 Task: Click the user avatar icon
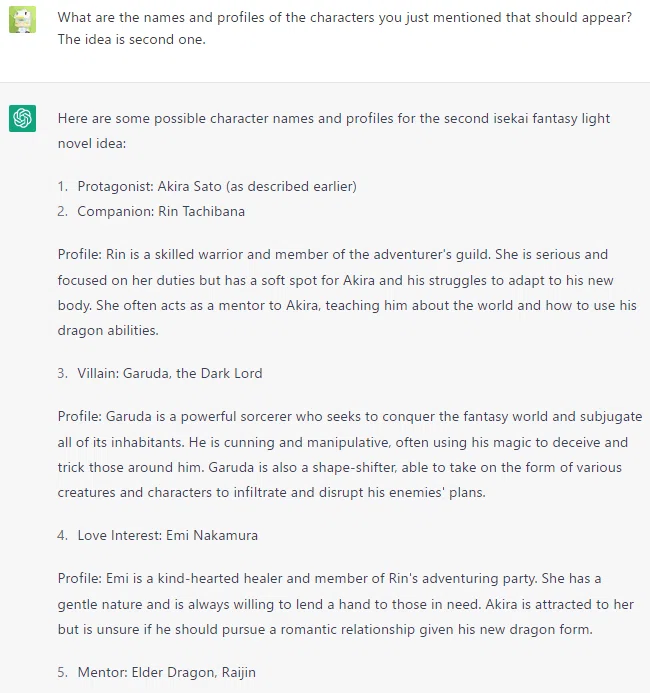pos(22,20)
